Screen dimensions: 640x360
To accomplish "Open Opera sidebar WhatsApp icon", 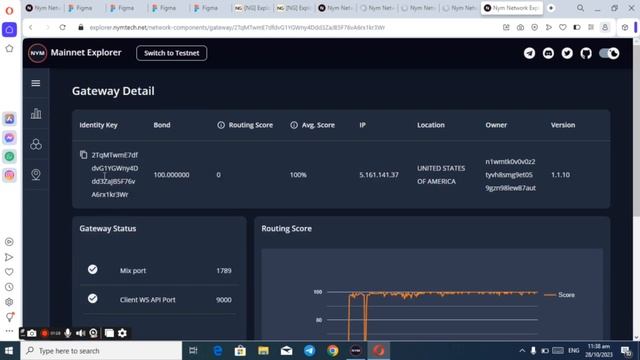I will pos(9,156).
